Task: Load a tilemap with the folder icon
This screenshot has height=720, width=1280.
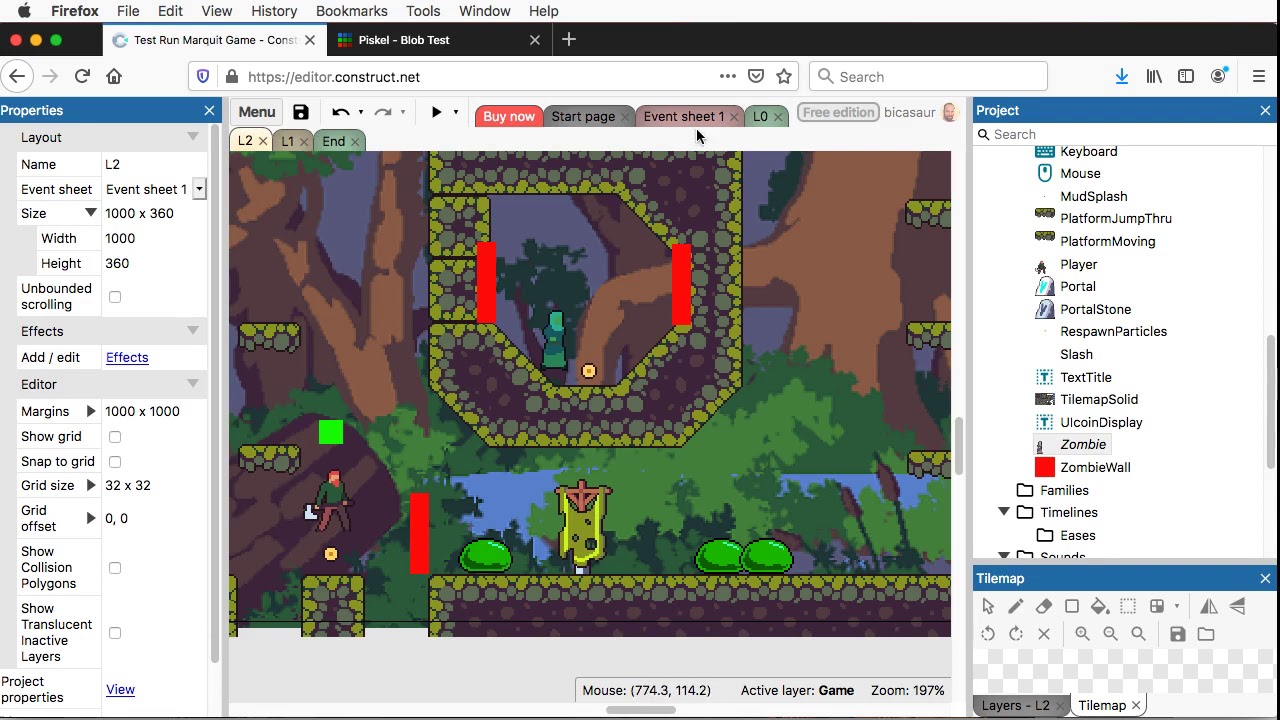Action: tap(1206, 634)
